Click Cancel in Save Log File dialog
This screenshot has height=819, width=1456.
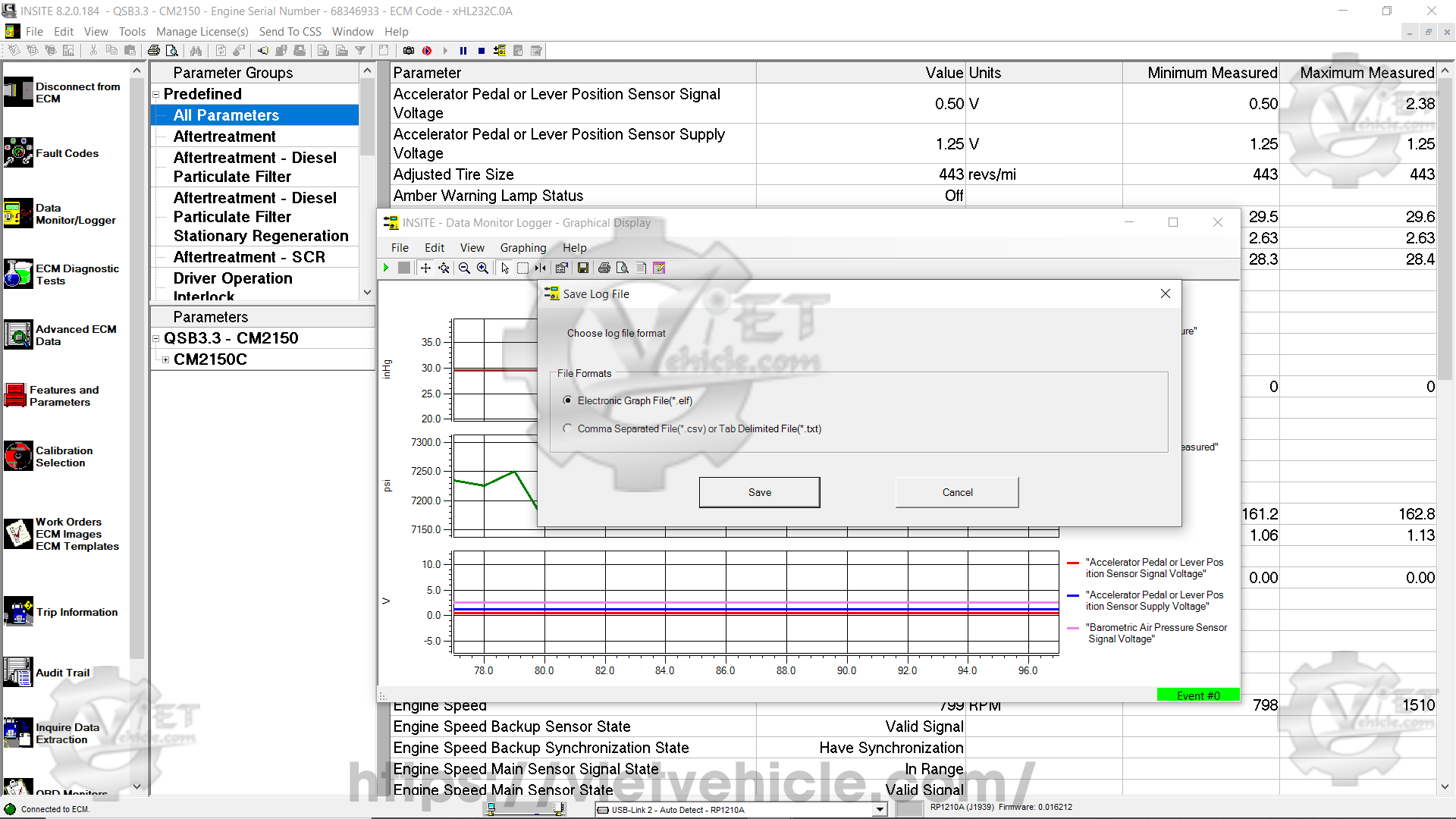(957, 492)
